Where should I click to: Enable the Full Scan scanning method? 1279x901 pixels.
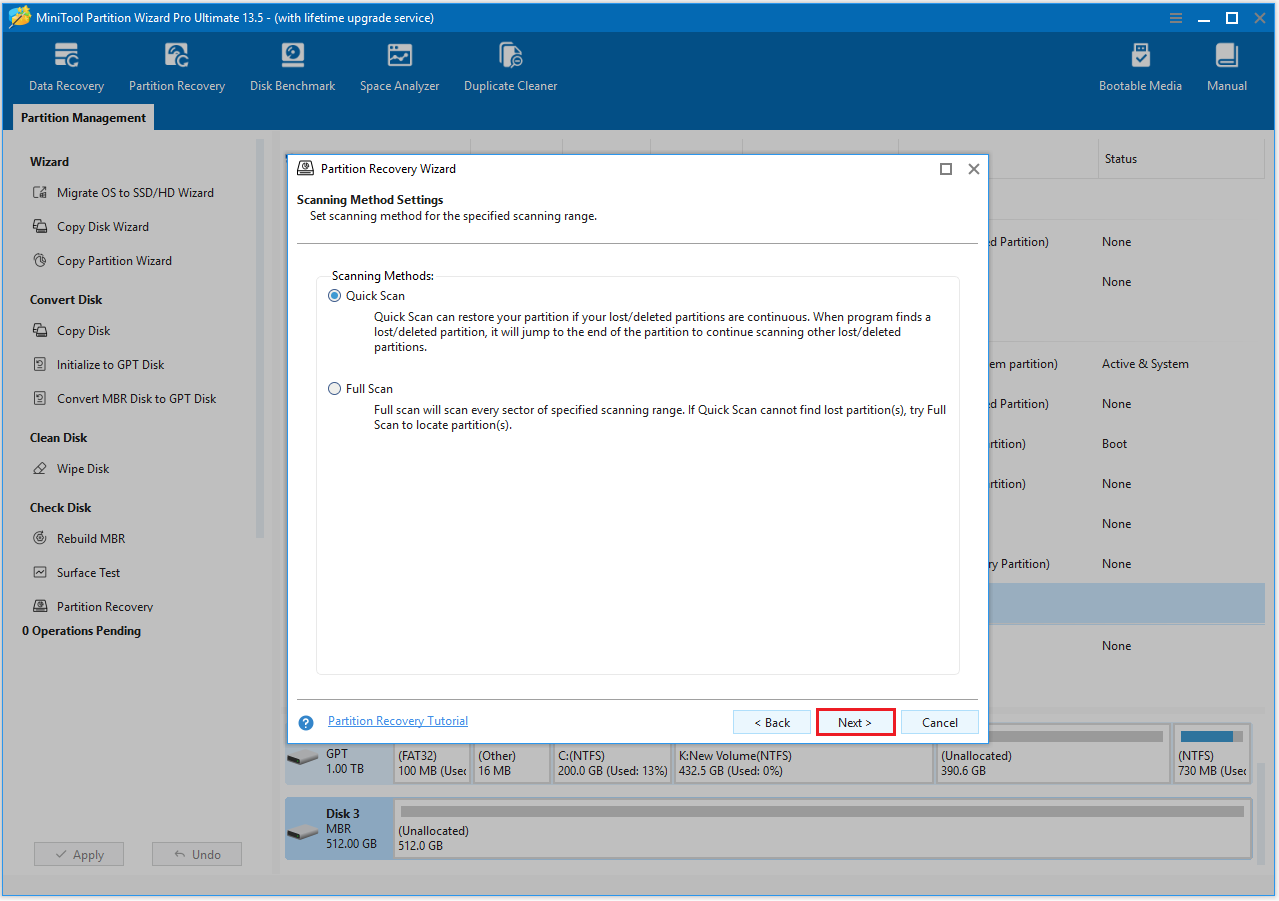pyautogui.click(x=334, y=388)
